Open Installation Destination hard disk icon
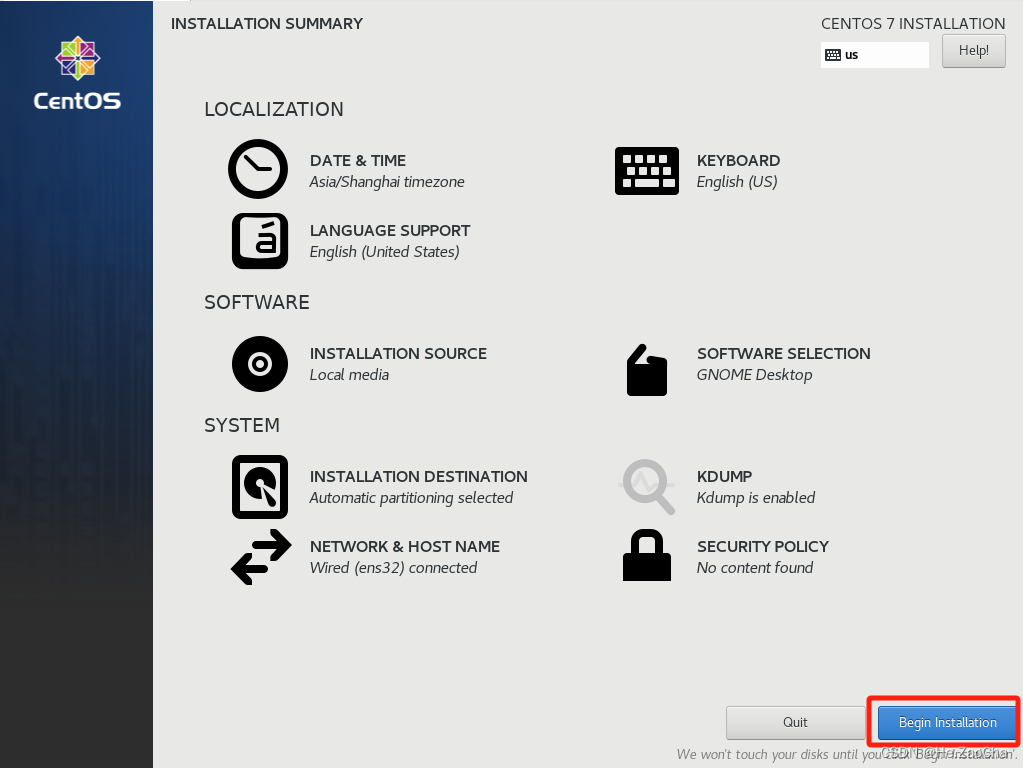 pyautogui.click(x=260, y=487)
